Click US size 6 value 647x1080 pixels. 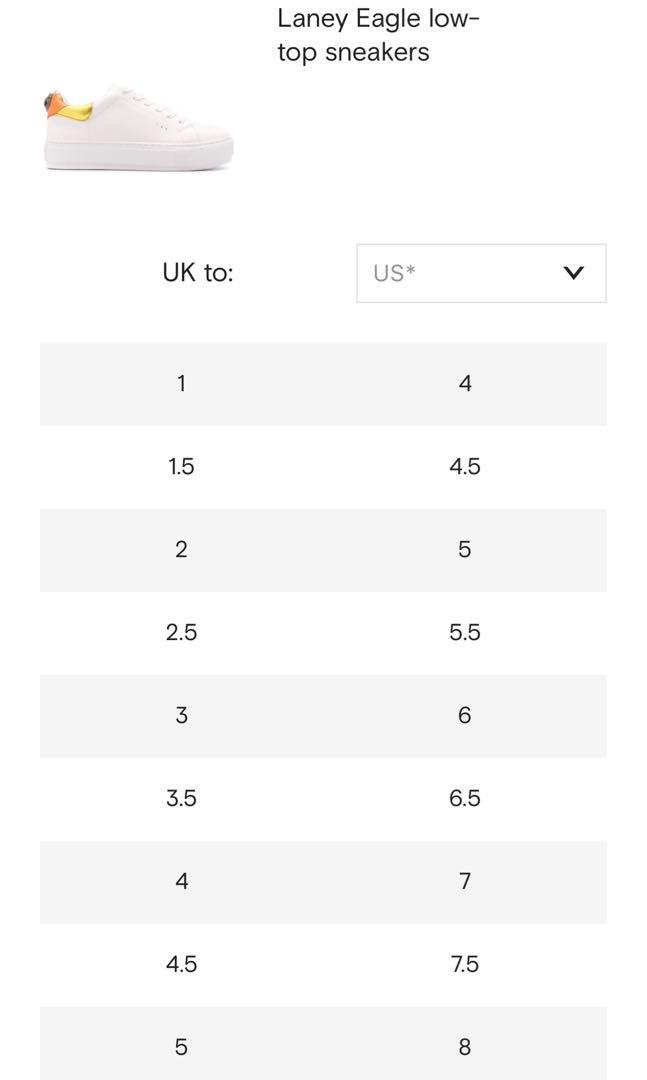(465, 716)
